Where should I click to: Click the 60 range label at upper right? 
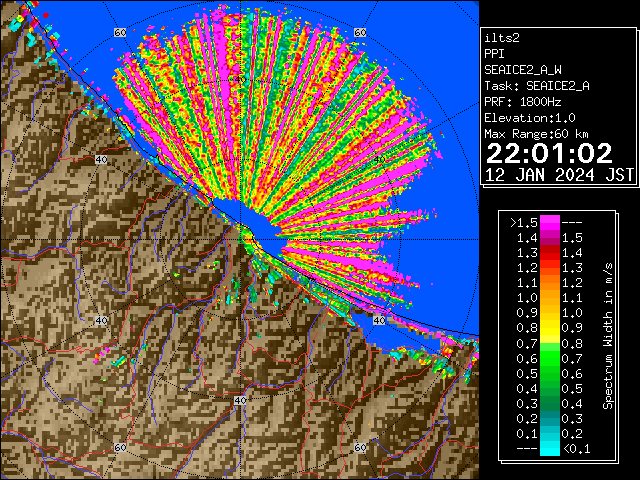360,32
